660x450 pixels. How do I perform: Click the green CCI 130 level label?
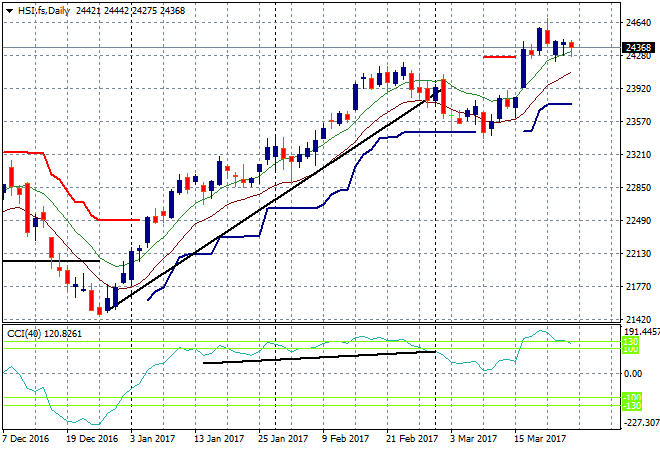631,341
